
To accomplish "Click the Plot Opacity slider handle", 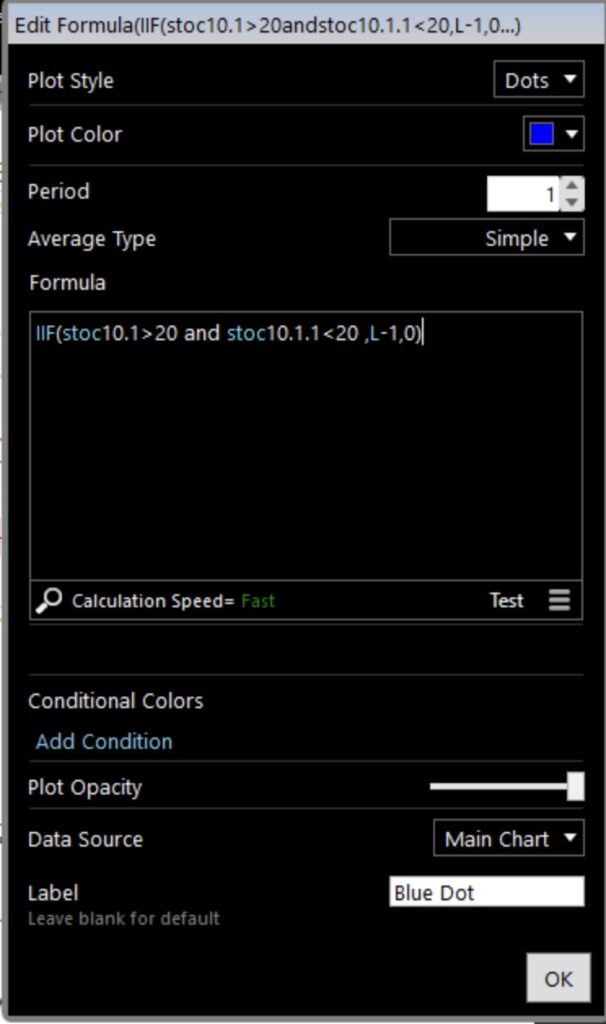I will click(x=575, y=787).
